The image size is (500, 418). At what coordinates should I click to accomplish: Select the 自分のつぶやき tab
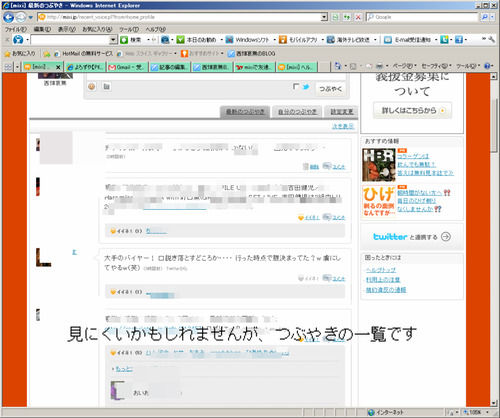[297, 112]
